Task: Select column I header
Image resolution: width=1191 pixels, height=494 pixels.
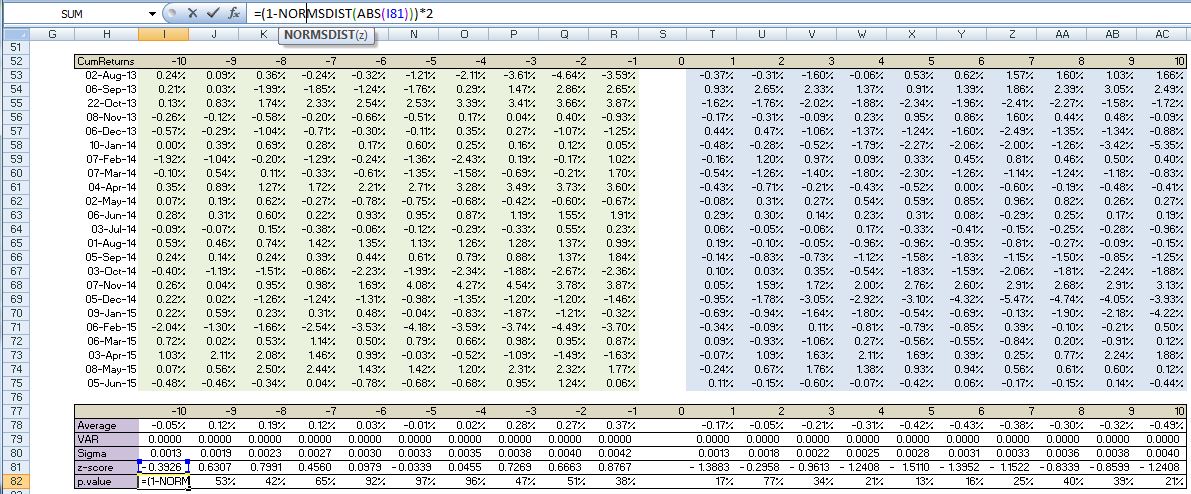Action: pyautogui.click(x=163, y=35)
